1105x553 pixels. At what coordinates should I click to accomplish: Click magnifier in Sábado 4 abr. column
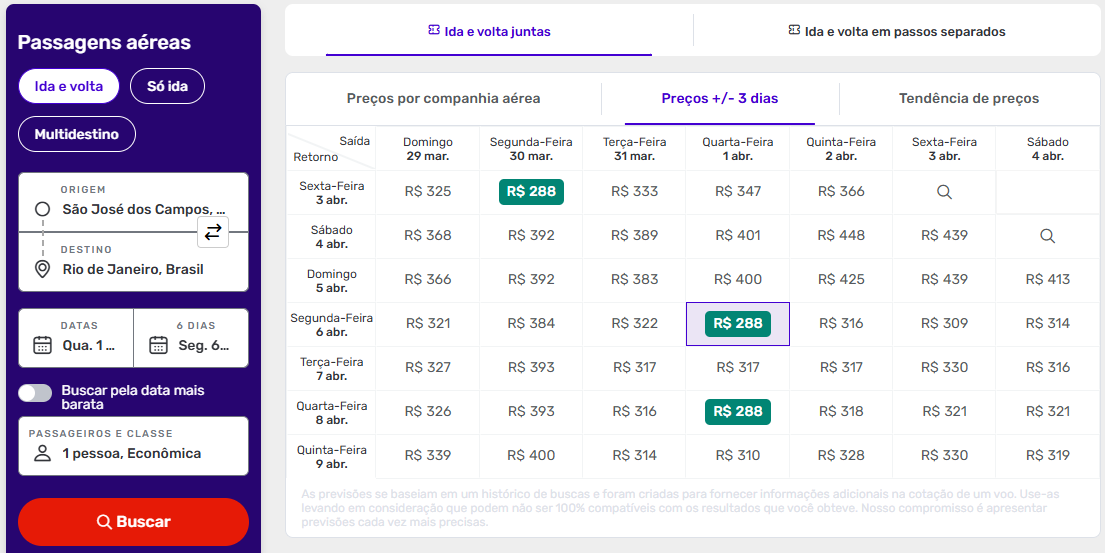pyautogui.click(x=1047, y=236)
